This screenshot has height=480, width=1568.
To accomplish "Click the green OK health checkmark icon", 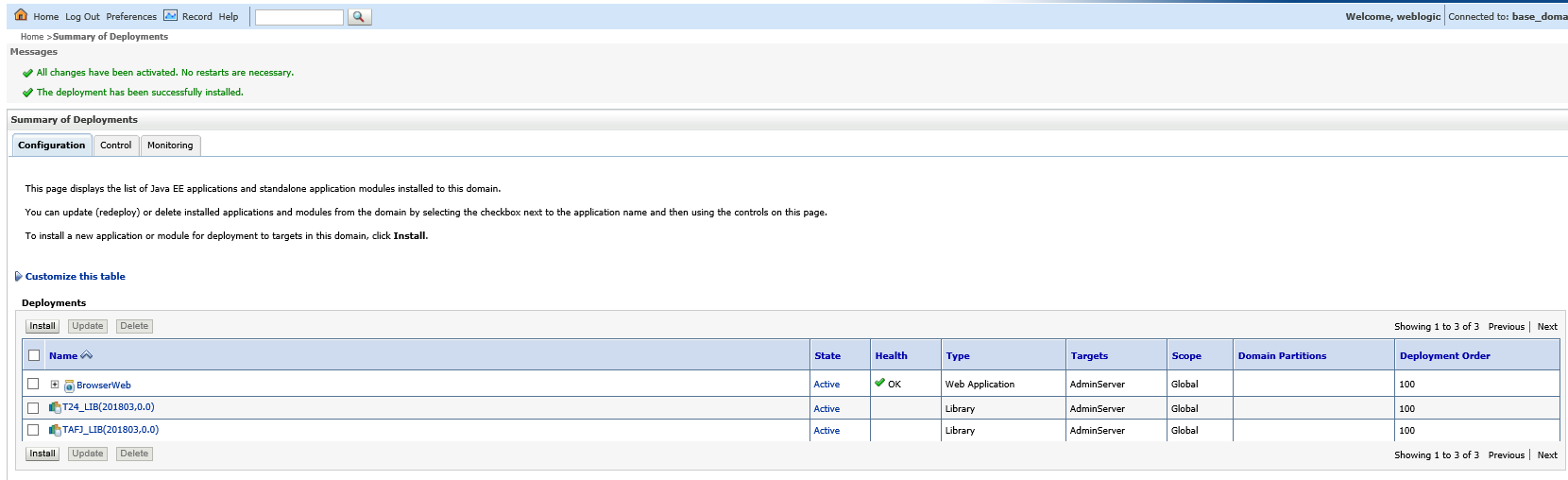I will [x=879, y=383].
